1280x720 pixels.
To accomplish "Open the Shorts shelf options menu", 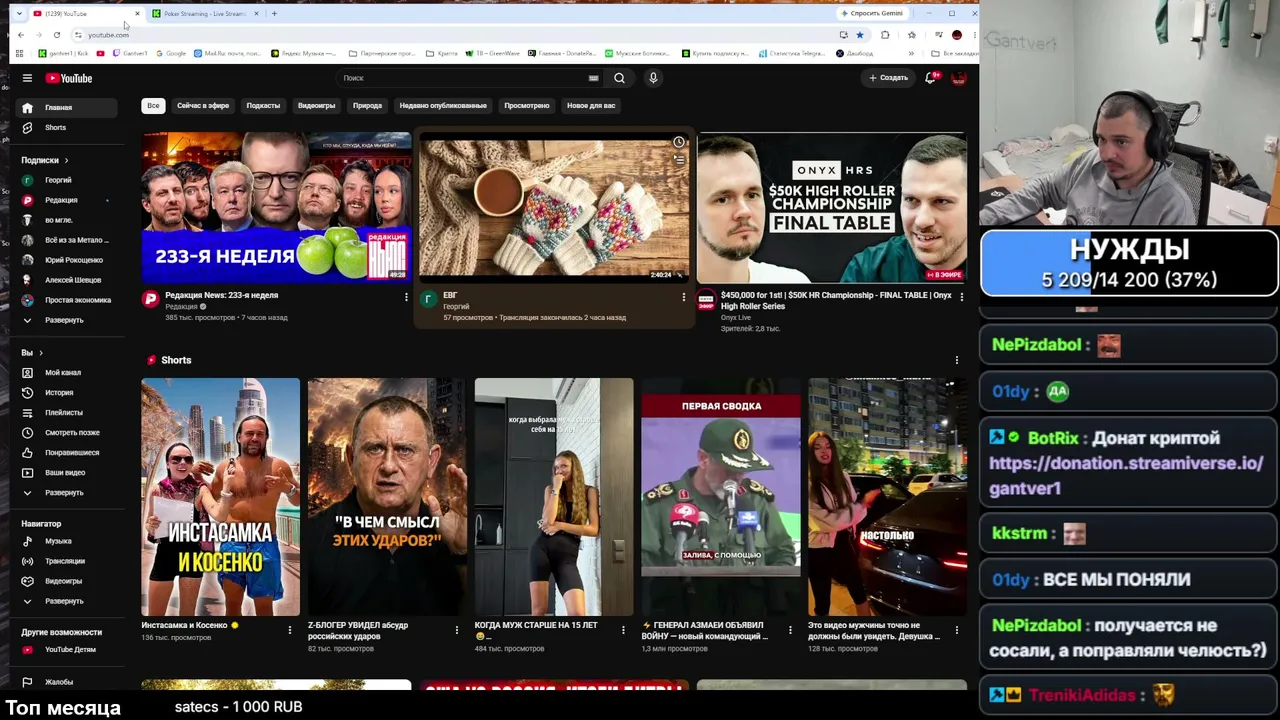I will pyautogui.click(x=957, y=360).
